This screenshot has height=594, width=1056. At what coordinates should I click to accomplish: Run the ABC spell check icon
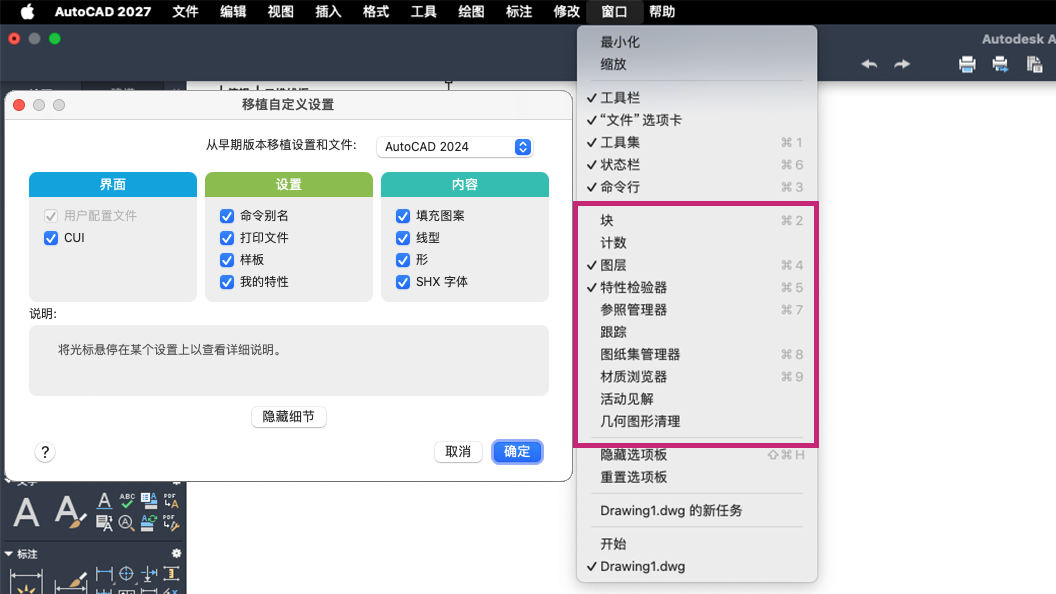(x=127, y=500)
